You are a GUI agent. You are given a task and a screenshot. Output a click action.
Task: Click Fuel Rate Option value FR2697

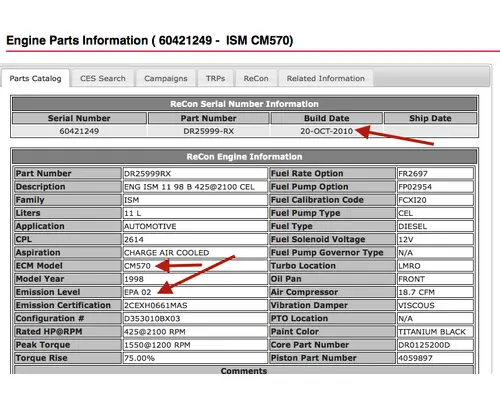pyautogui.click(x=435, y=173)
